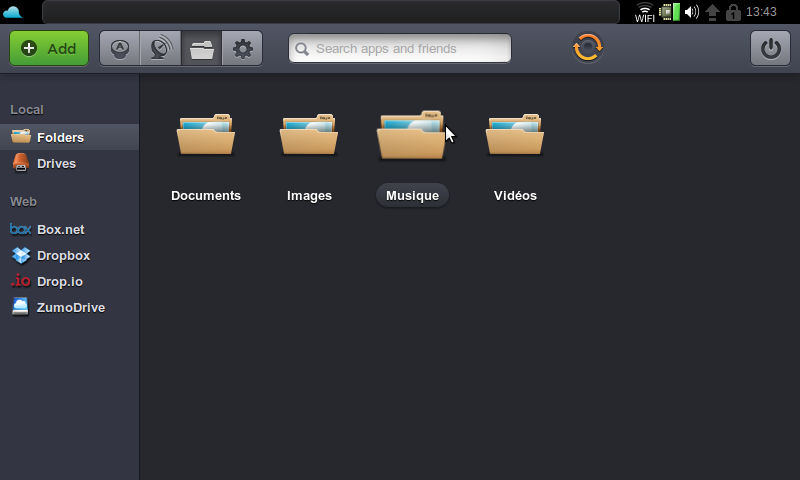Focus the Search apps and friends field
The image size is (800, 480).
pyautogui.click(x=400, y=48)
